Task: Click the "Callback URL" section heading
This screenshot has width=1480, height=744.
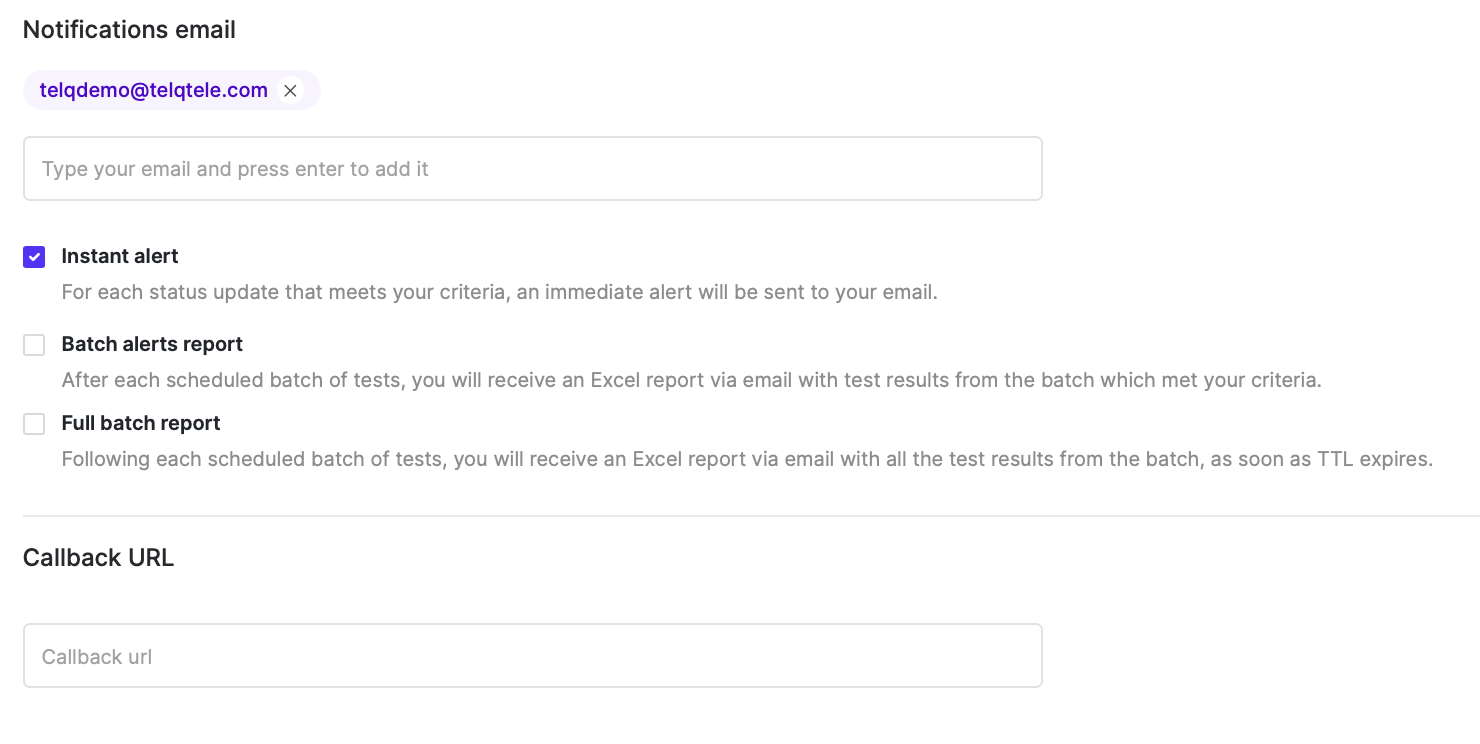Action: tap(98, 558)
